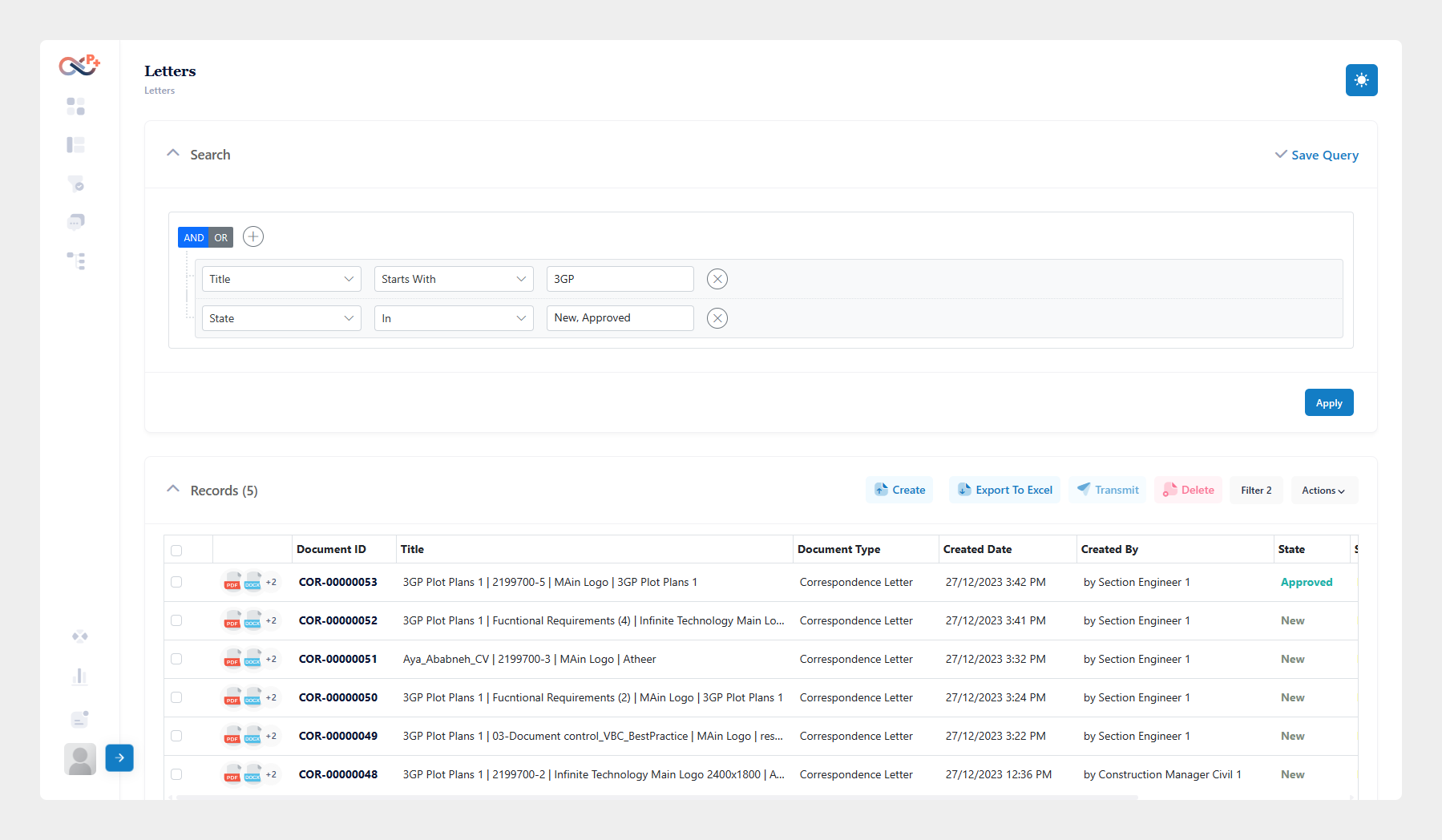Open document COR-00000048
1442x840 pixels.
pyautogui.click(x=337, y=774)
